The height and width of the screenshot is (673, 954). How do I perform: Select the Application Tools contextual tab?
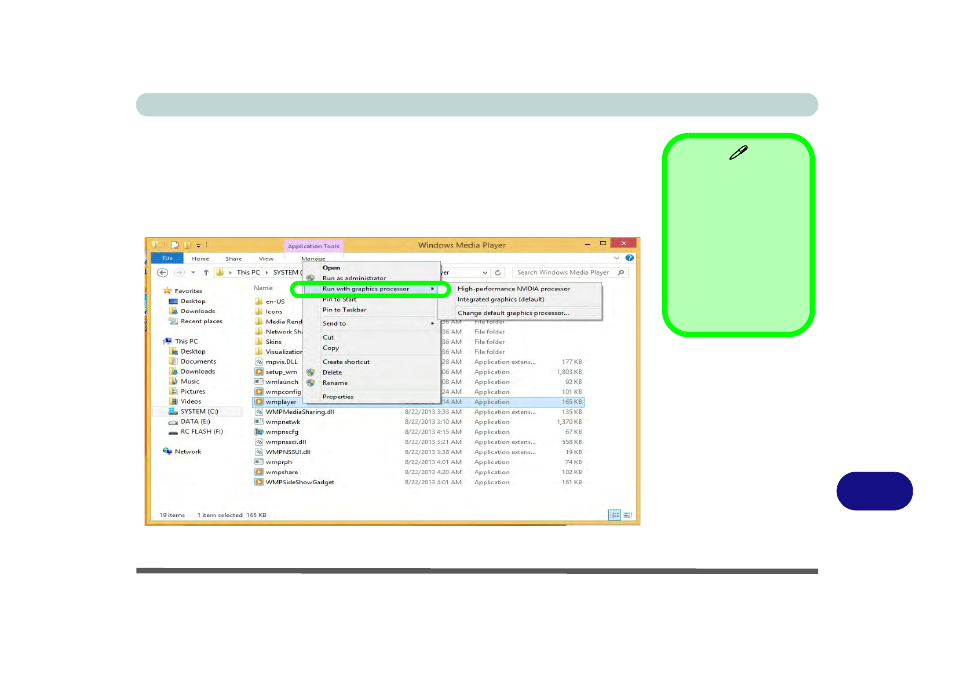313,246
